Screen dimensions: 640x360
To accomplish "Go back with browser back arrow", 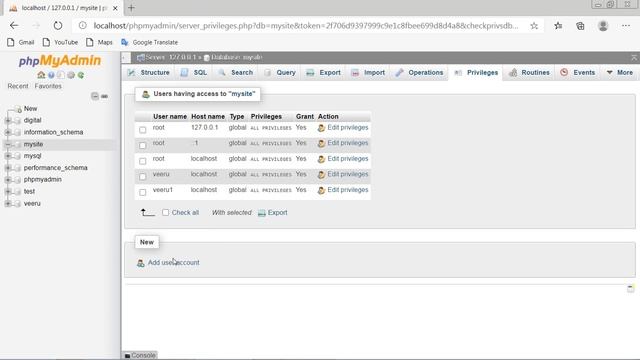I will (14, 25).
